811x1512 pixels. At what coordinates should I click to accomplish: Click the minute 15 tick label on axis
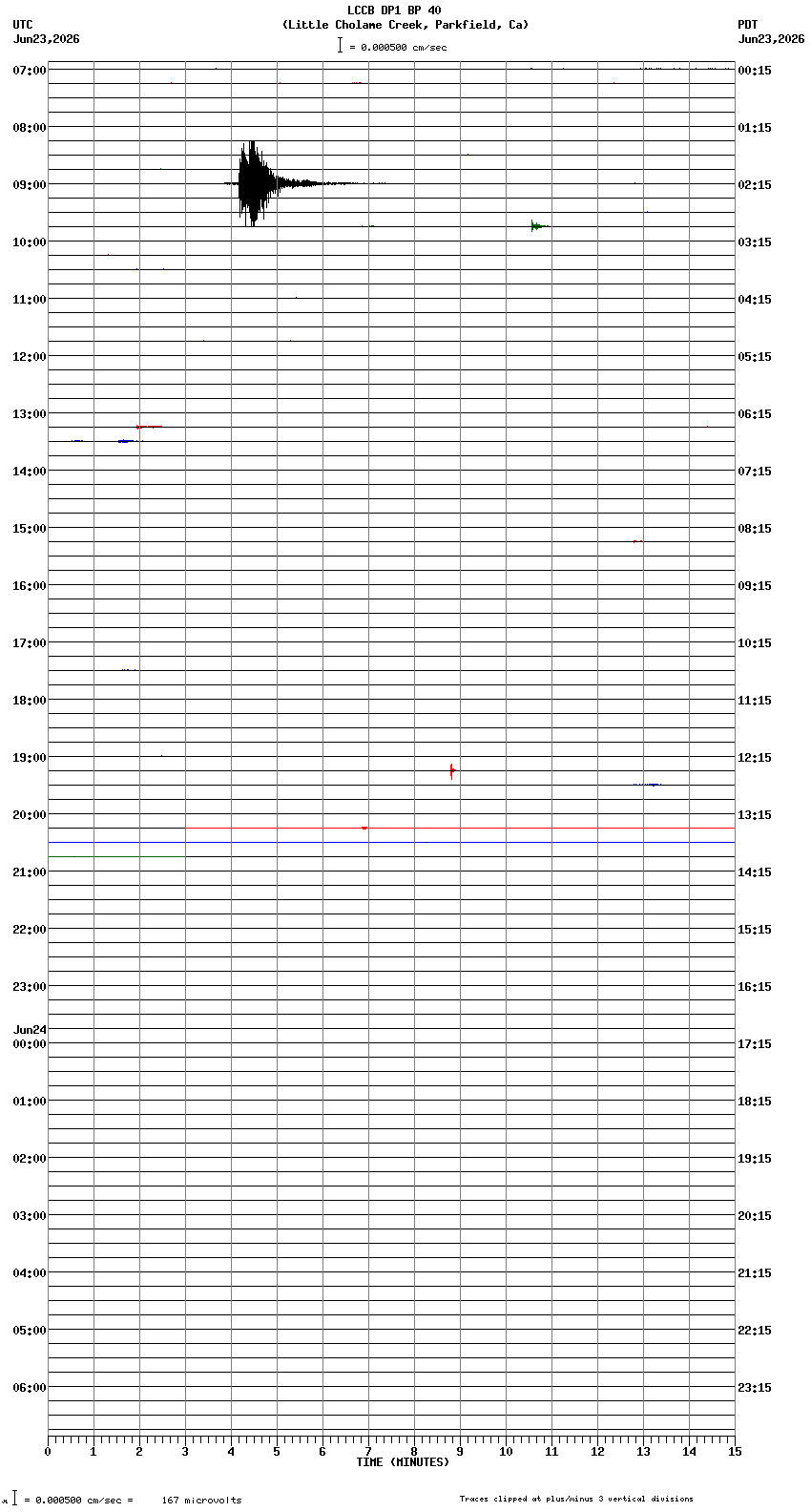tap(735, 1452)
